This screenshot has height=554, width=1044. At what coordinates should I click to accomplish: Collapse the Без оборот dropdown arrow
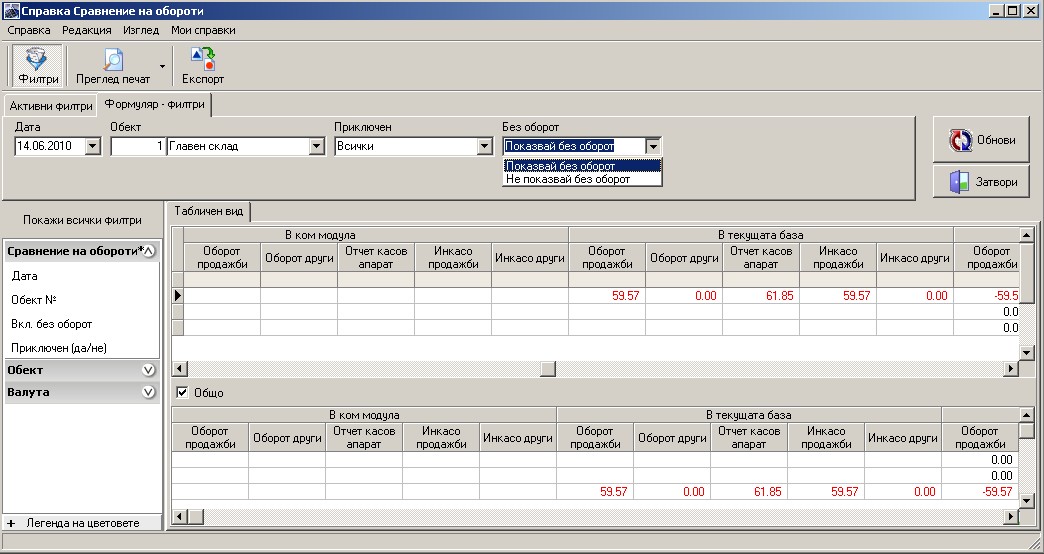point(653,146)
